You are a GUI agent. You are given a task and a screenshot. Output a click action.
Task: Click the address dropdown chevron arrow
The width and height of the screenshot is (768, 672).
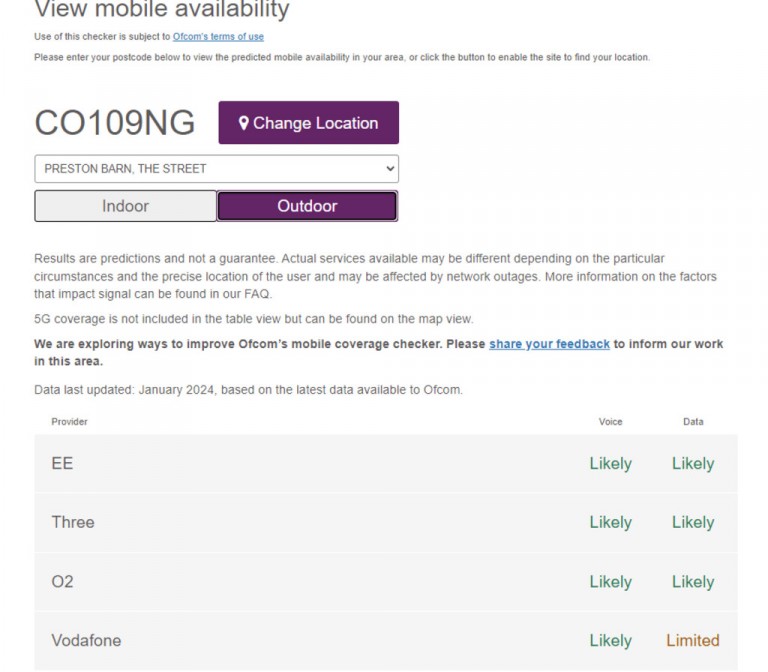[389, 168]
